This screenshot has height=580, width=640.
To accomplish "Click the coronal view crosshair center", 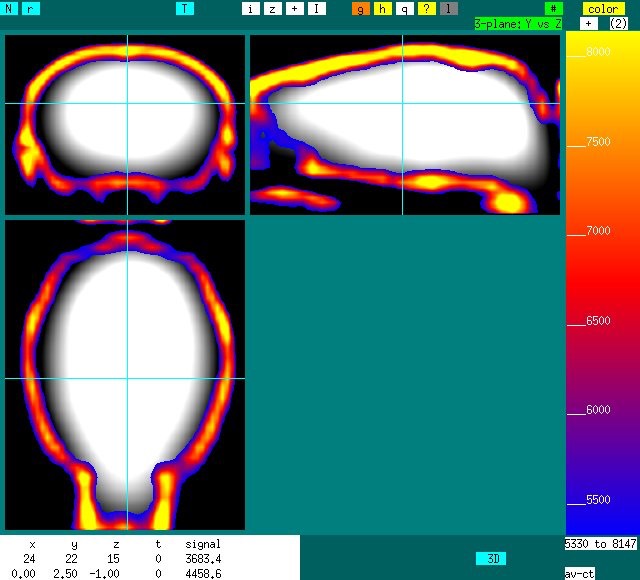I will [x=127, y=103].
